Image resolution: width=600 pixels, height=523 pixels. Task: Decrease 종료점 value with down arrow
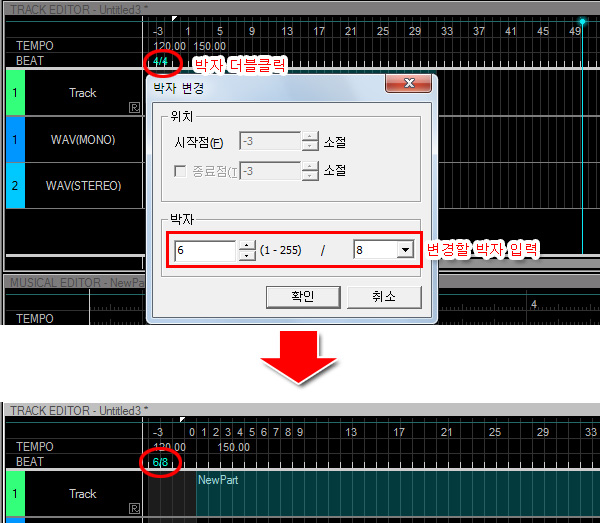310,176
